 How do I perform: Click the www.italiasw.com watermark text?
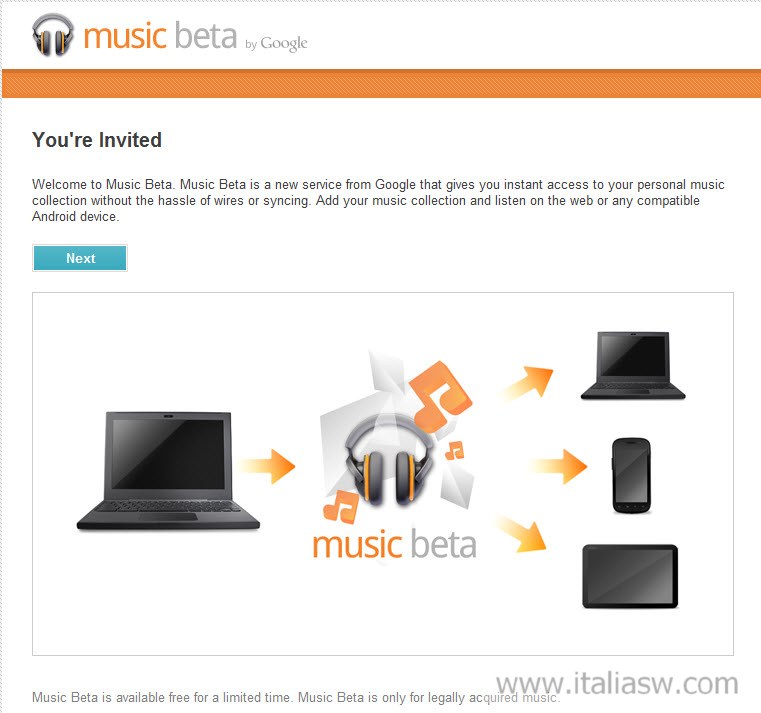tap(617, 683)
